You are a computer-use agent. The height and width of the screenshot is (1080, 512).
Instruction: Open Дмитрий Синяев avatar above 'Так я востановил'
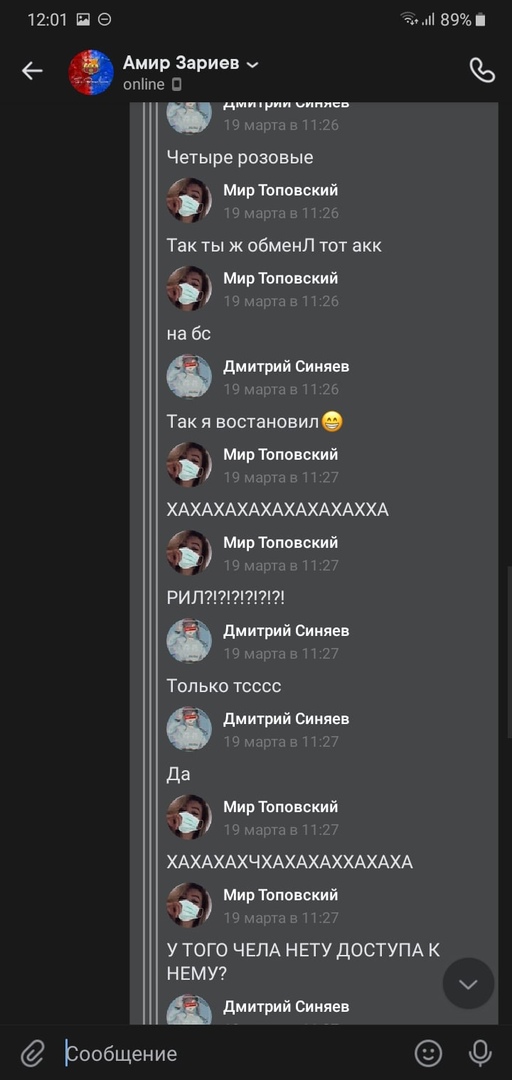click(x=189, y=377)
